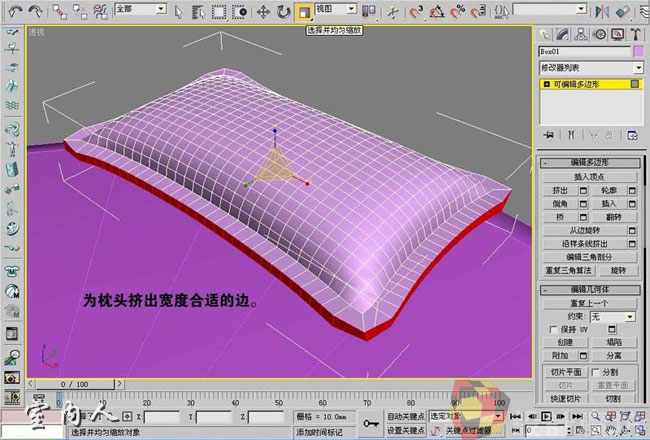Open reference coordinate system dropdown 视图
This screenshot has width=650, height=440.
(x=336, y=8)
